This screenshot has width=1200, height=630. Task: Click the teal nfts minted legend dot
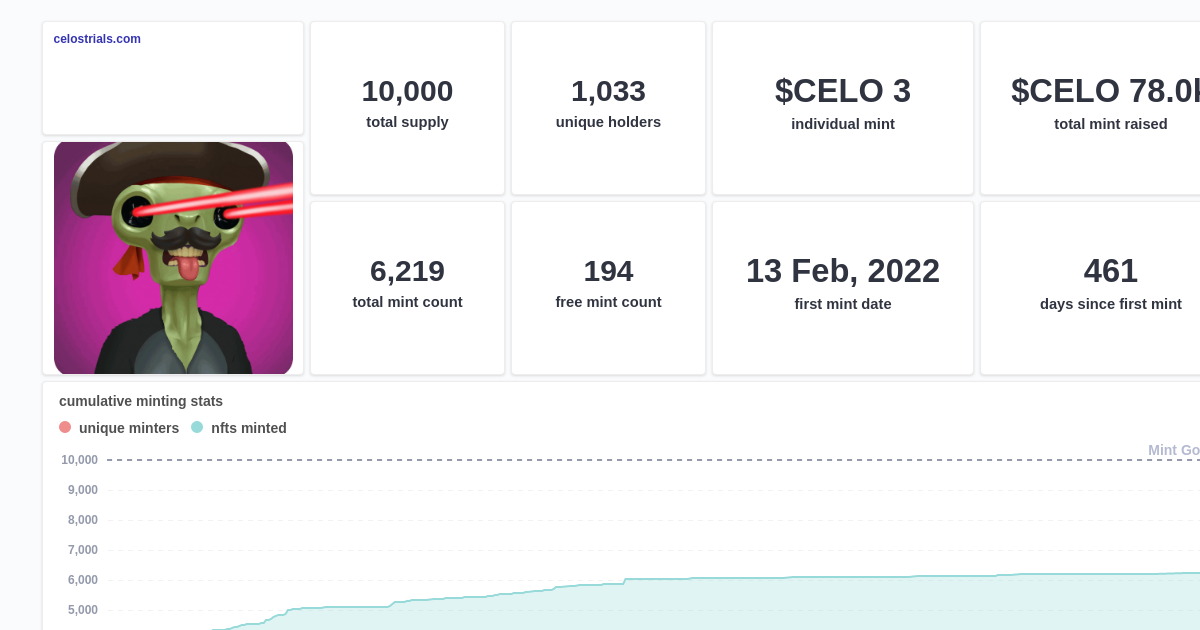pyautogui.click(x=196, y=427)
